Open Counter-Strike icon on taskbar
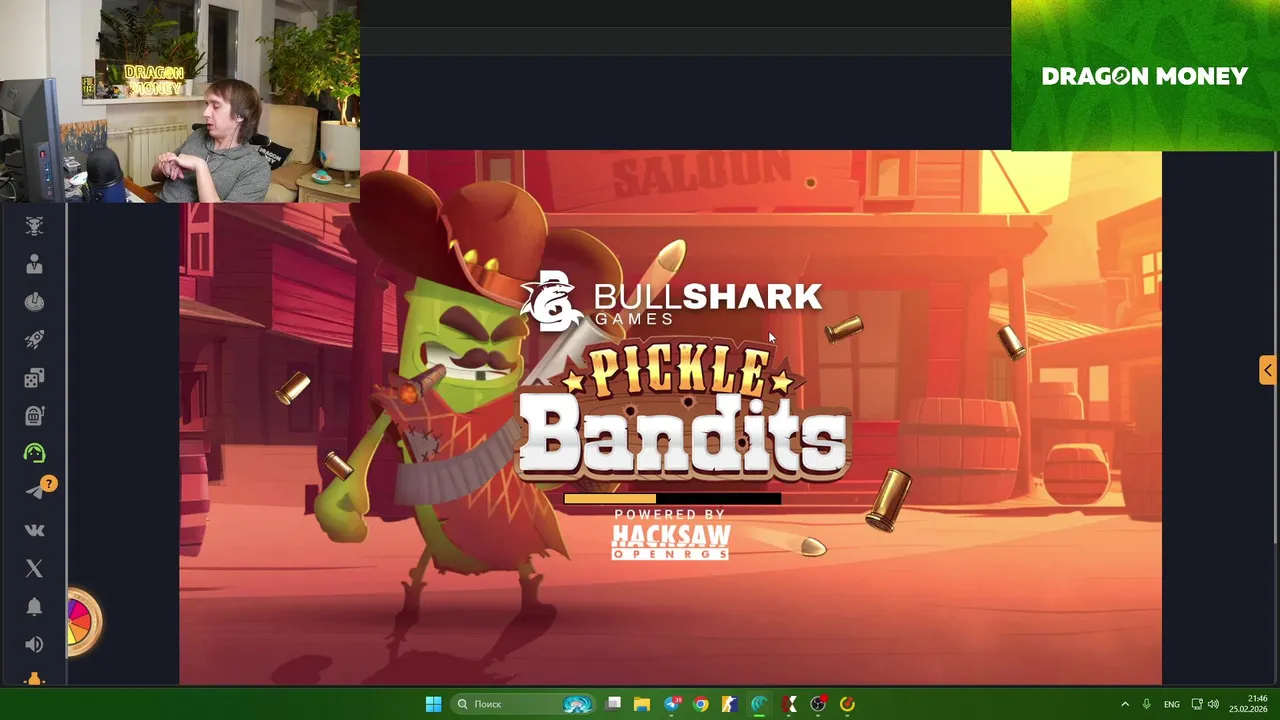Screen dimensions: 1280x720 pos(730,704)
